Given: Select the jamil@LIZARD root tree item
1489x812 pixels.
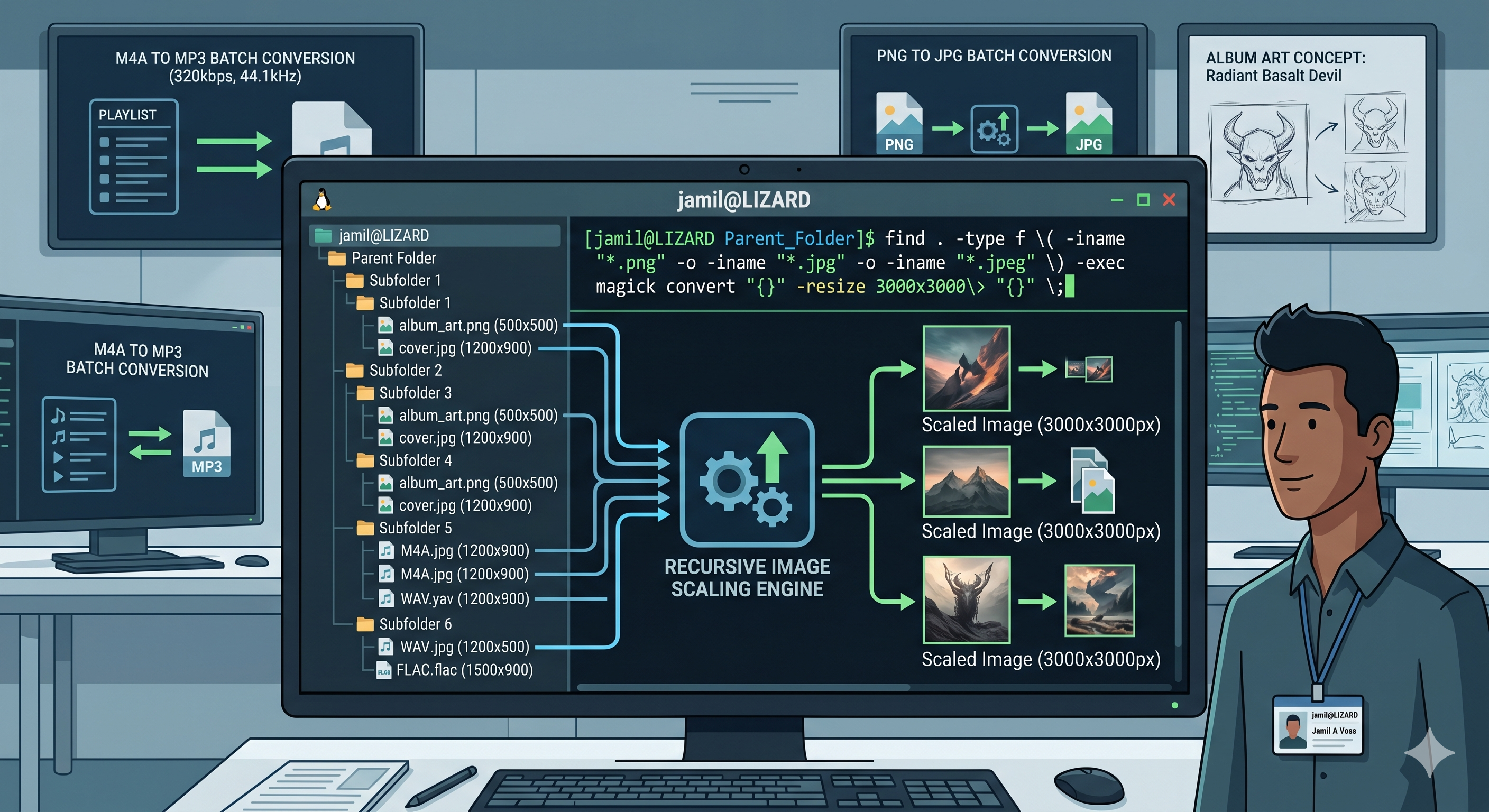Looking at the screenshot, I should pos(435,235).
